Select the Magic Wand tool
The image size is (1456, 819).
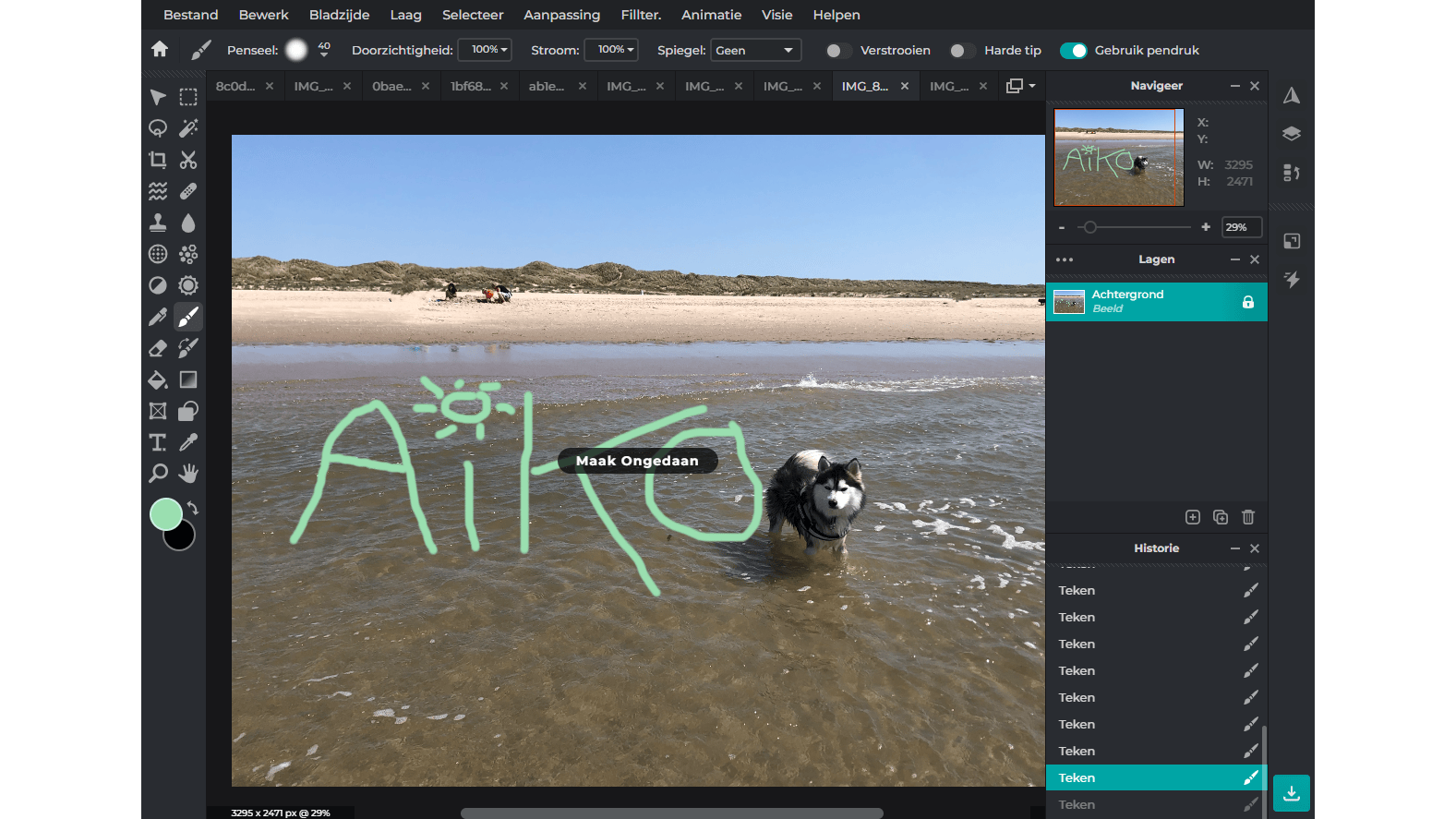click(188, 128)
